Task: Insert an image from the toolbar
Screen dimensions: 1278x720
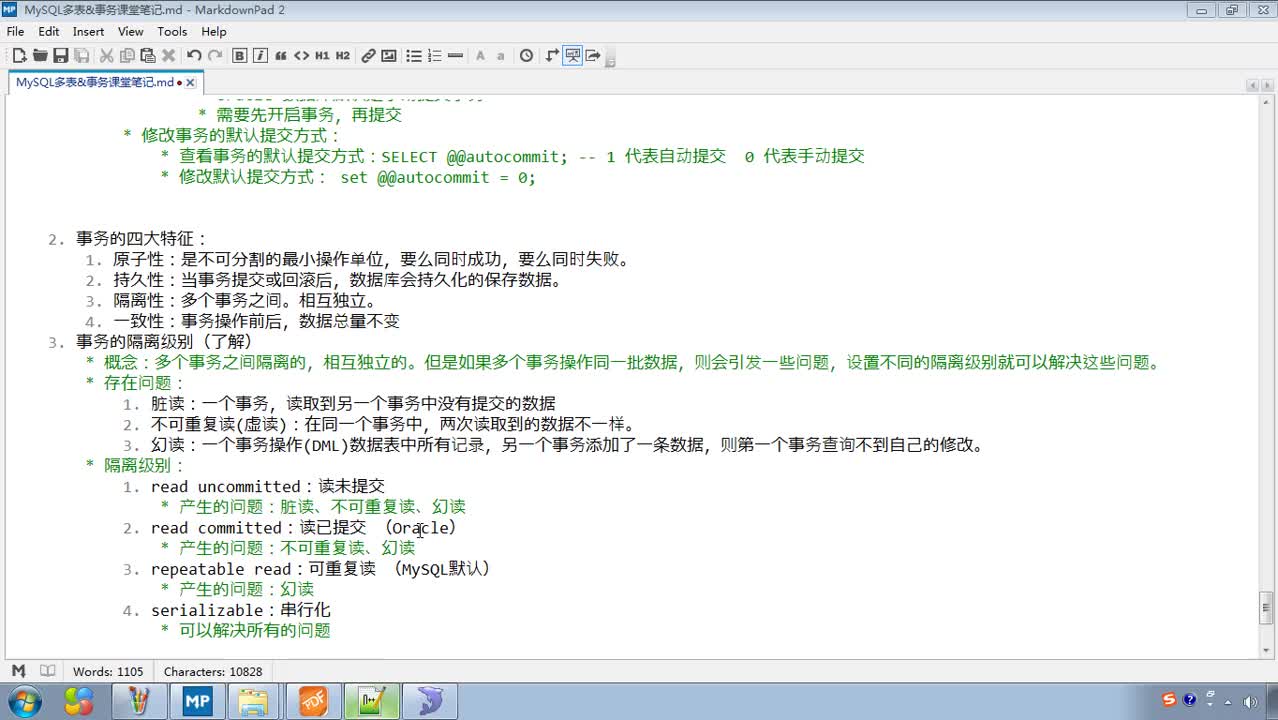Action: [389, 56]
